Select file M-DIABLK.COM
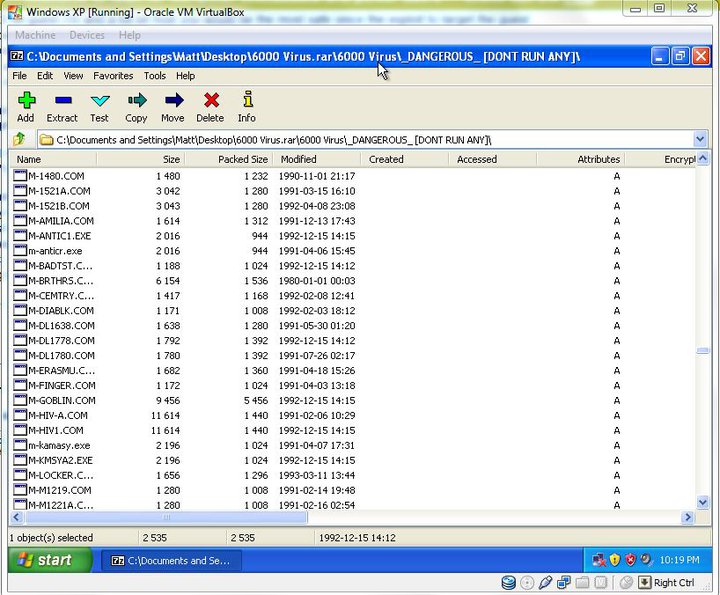The height and width of the screenshot is (595, 720). (61, 311)
